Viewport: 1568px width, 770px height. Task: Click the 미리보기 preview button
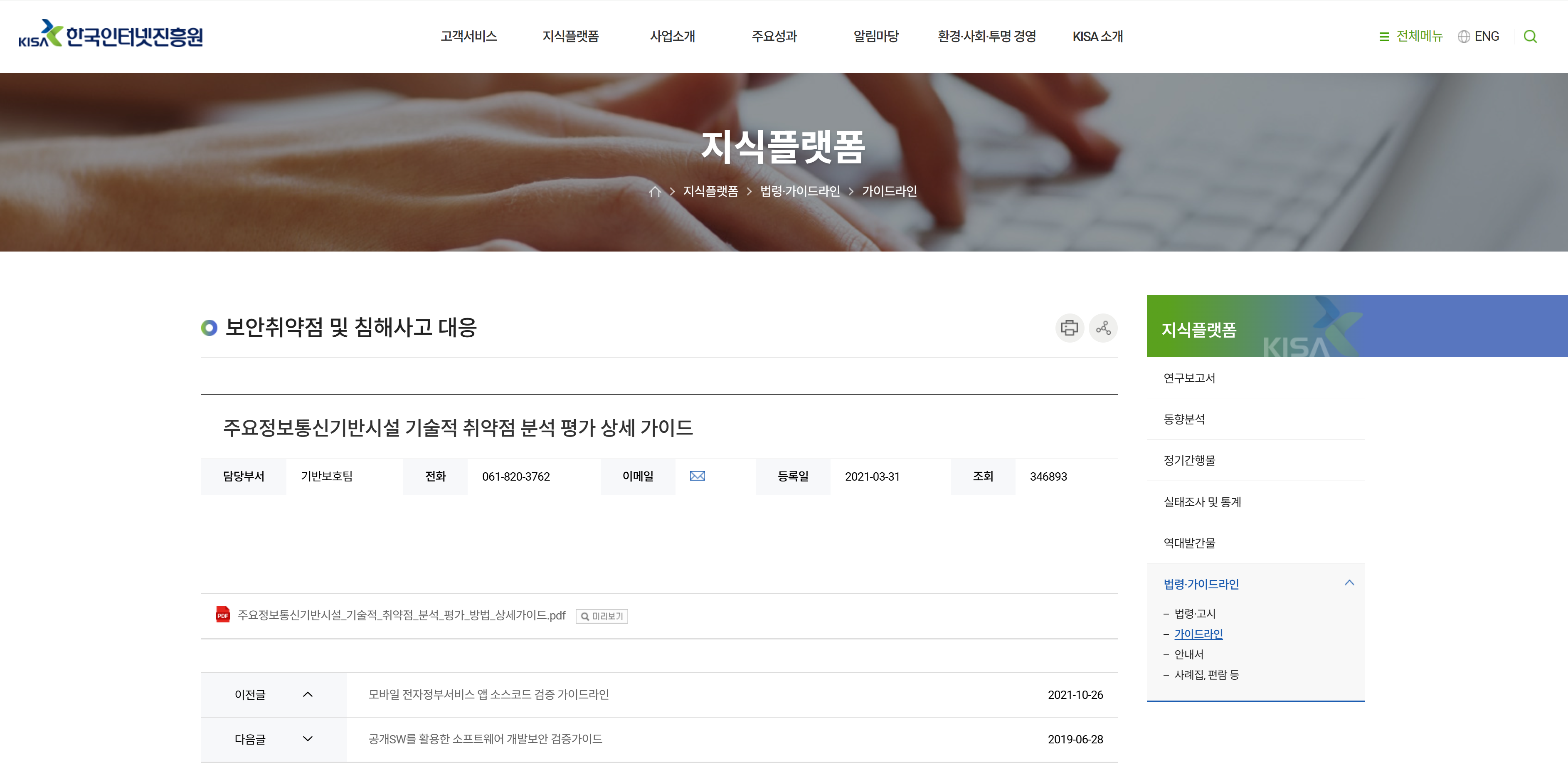[602, 616]
